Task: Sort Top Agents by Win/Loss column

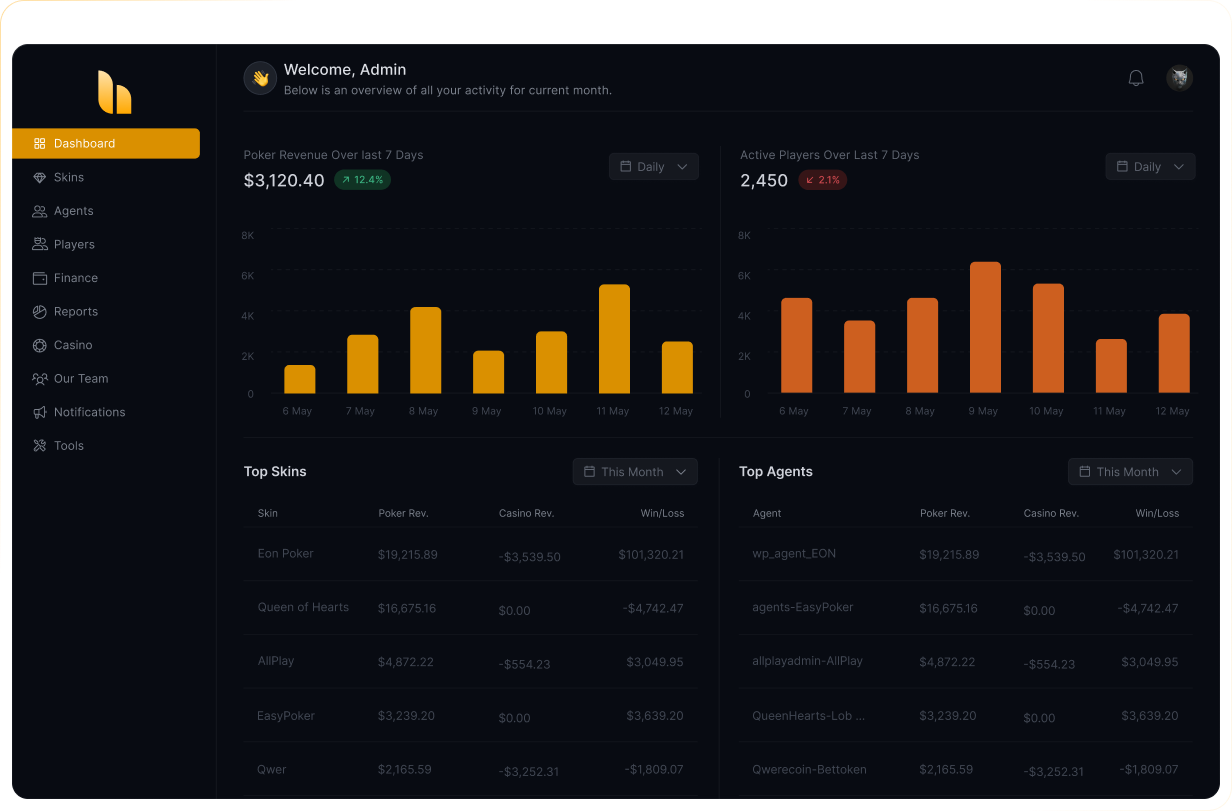Action: pyautogui.click(x=1157, y=514)
